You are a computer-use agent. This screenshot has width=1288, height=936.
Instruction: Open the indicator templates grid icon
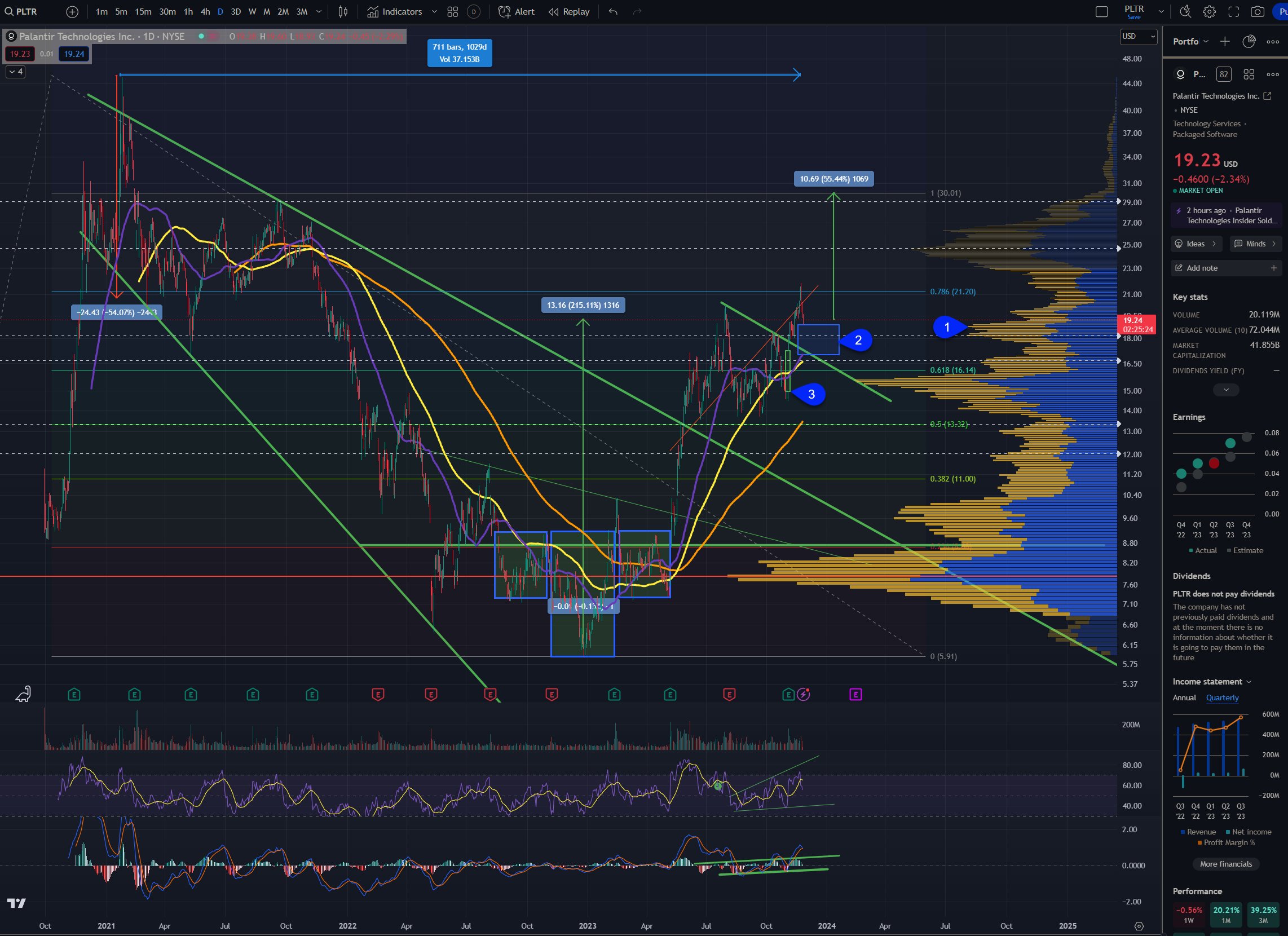(x=453, y=11)
